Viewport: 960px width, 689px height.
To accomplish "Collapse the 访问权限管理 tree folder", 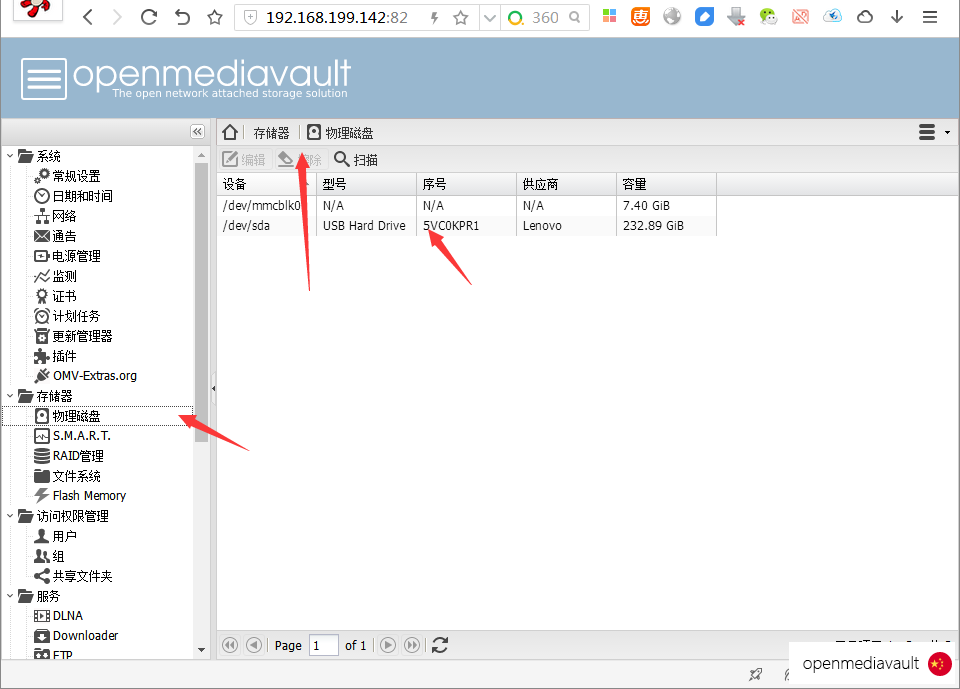I will 10,516.
